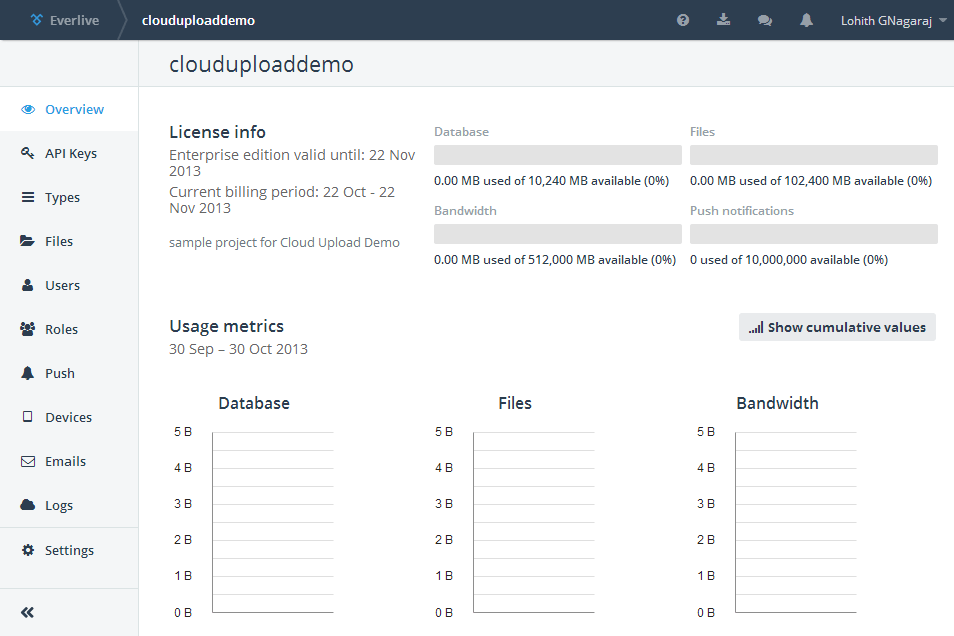This screenshot has width=954, height=636.
Task: Open the notifications bell icon
Action: pyautogui.click(x=806, y=20)
